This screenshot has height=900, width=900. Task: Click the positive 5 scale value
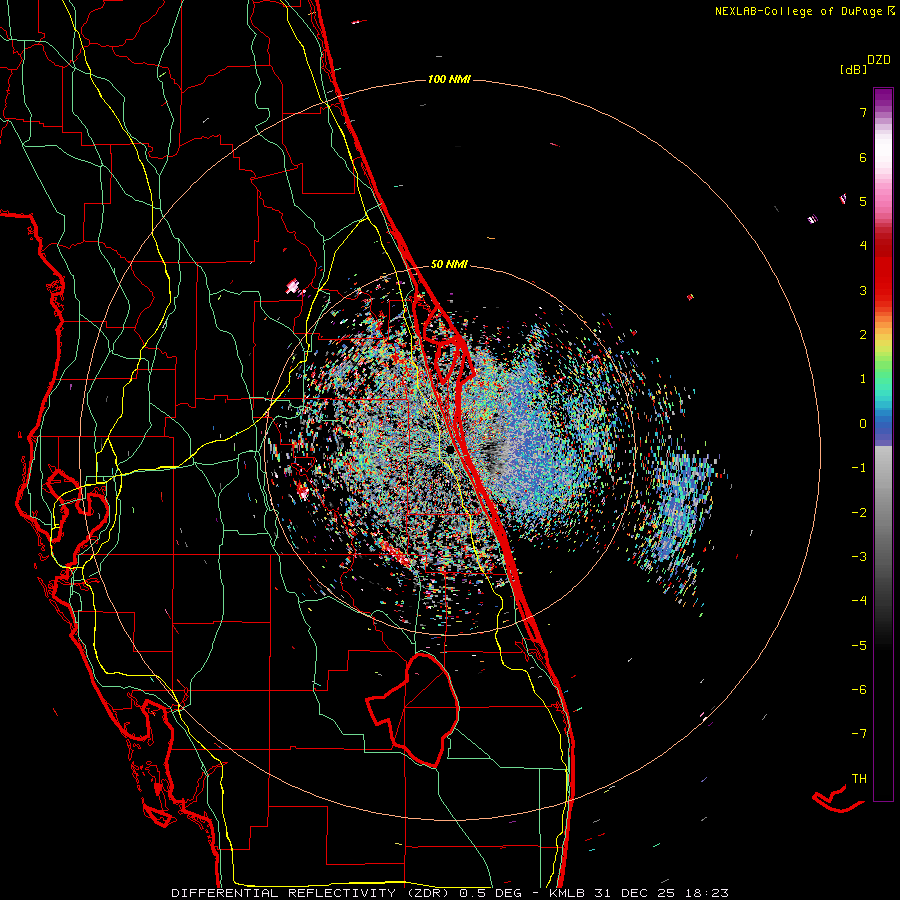(863, 201)
